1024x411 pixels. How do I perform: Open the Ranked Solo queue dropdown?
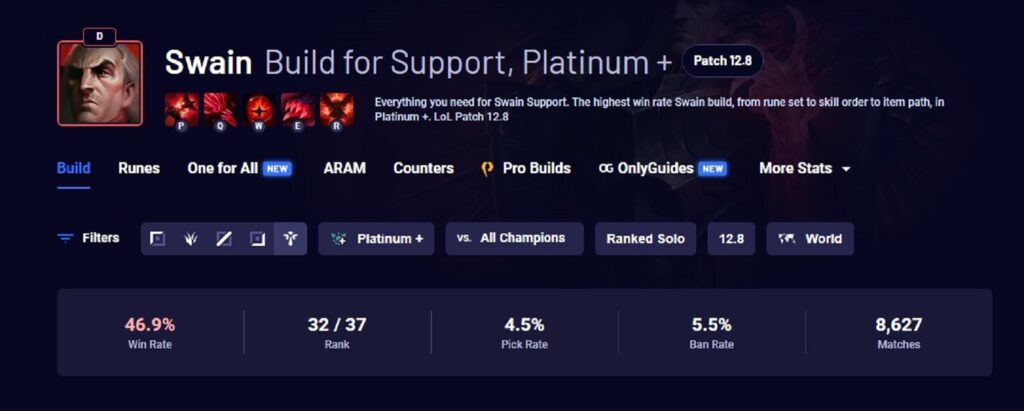pyautogui.click(x=645, y=239)
